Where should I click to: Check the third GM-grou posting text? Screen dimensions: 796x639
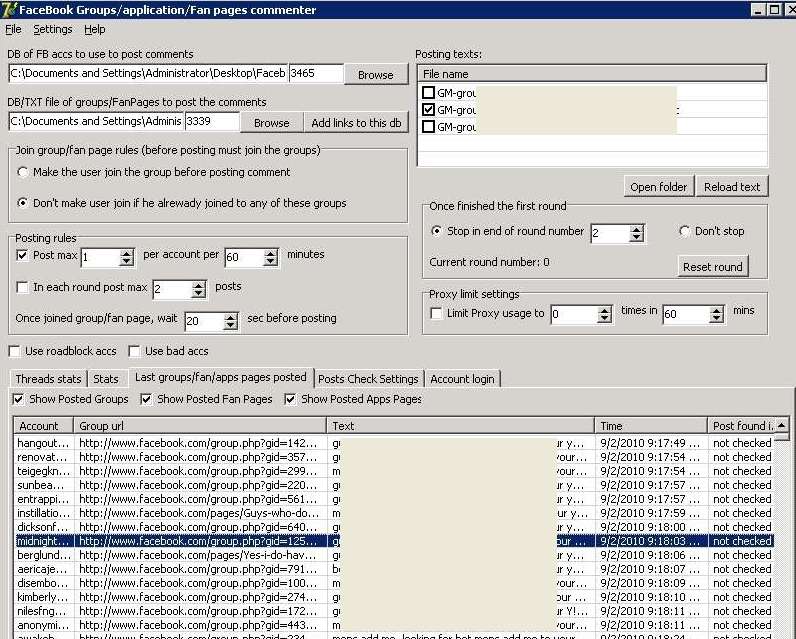(428, 126)
